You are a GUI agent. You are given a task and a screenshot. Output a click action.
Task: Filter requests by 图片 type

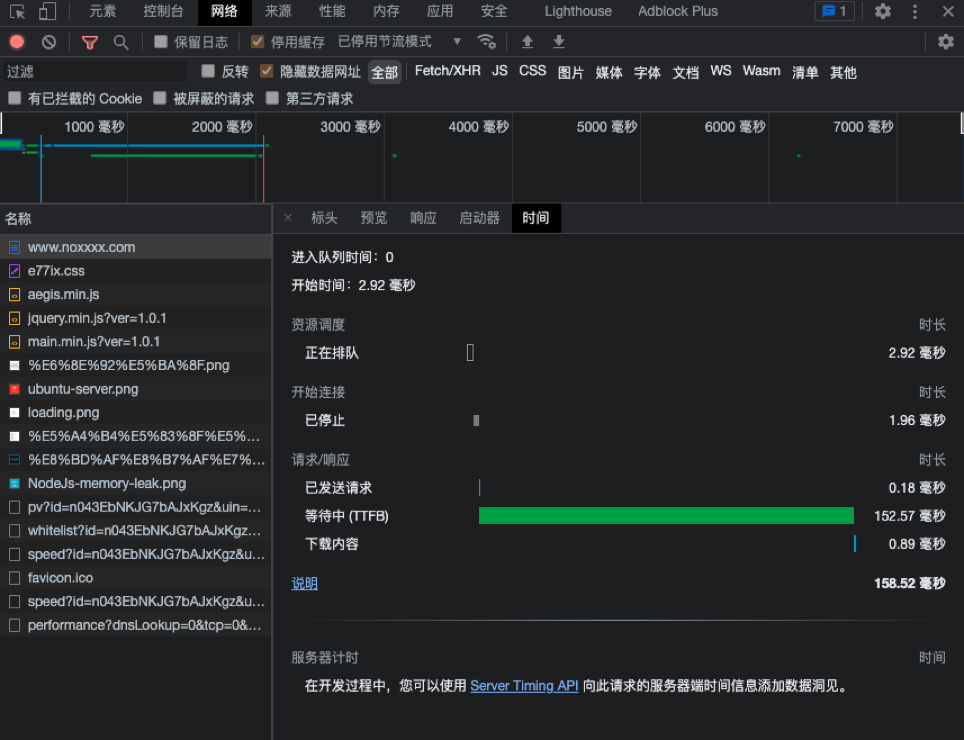(571, 73)
